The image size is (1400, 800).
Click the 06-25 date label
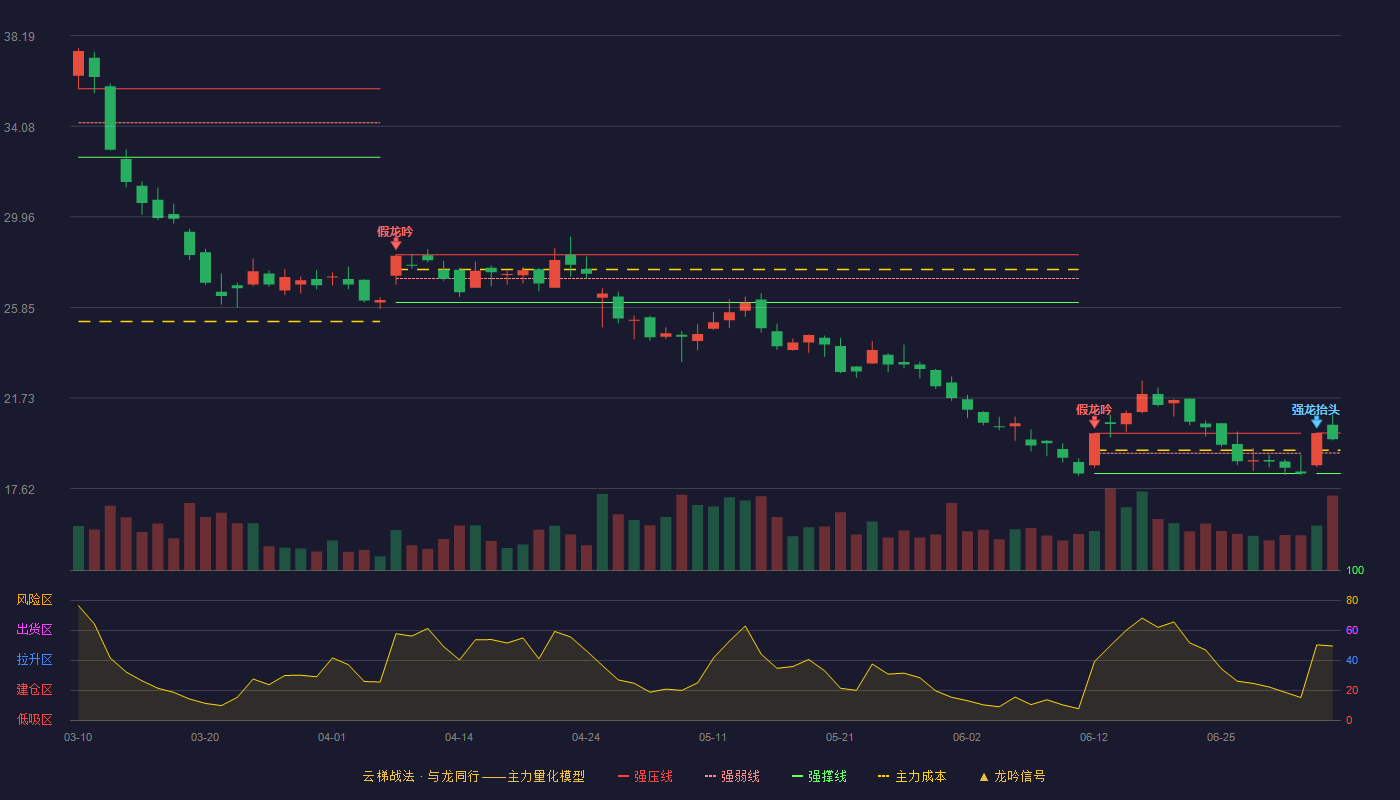click(x=1221, y=737)
